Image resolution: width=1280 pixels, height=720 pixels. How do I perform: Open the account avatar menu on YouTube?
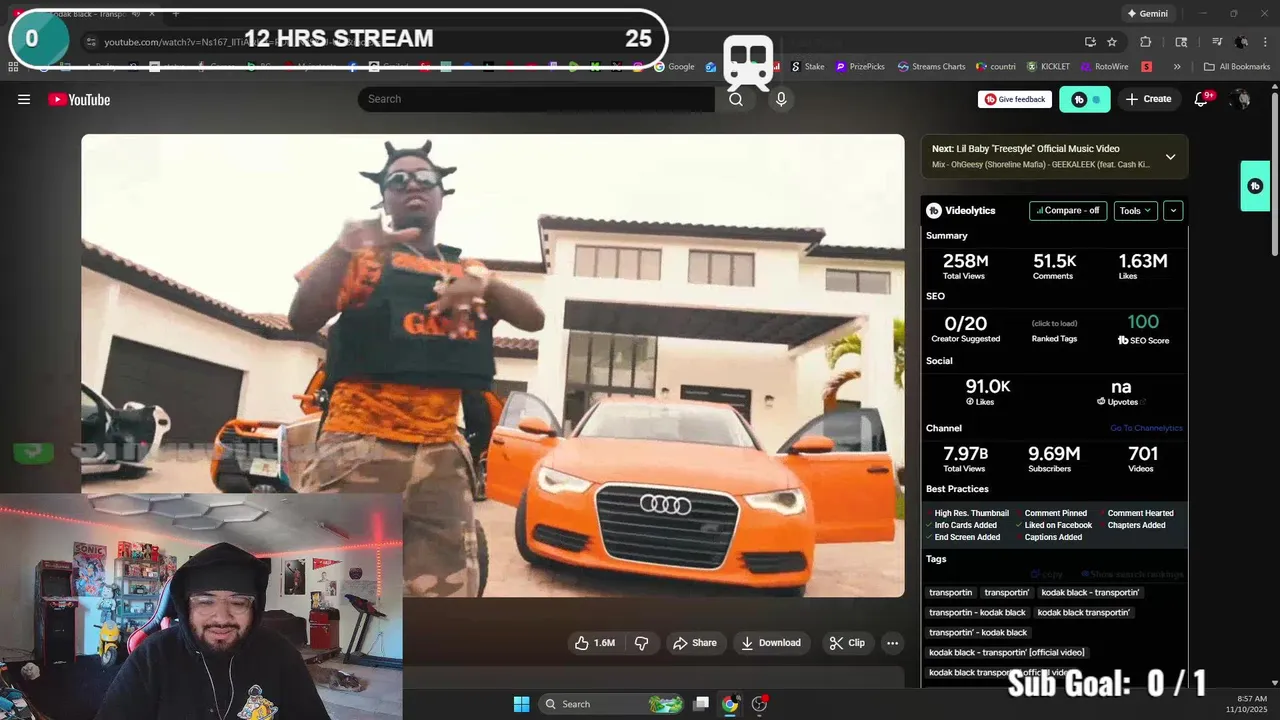[1241, 99]
